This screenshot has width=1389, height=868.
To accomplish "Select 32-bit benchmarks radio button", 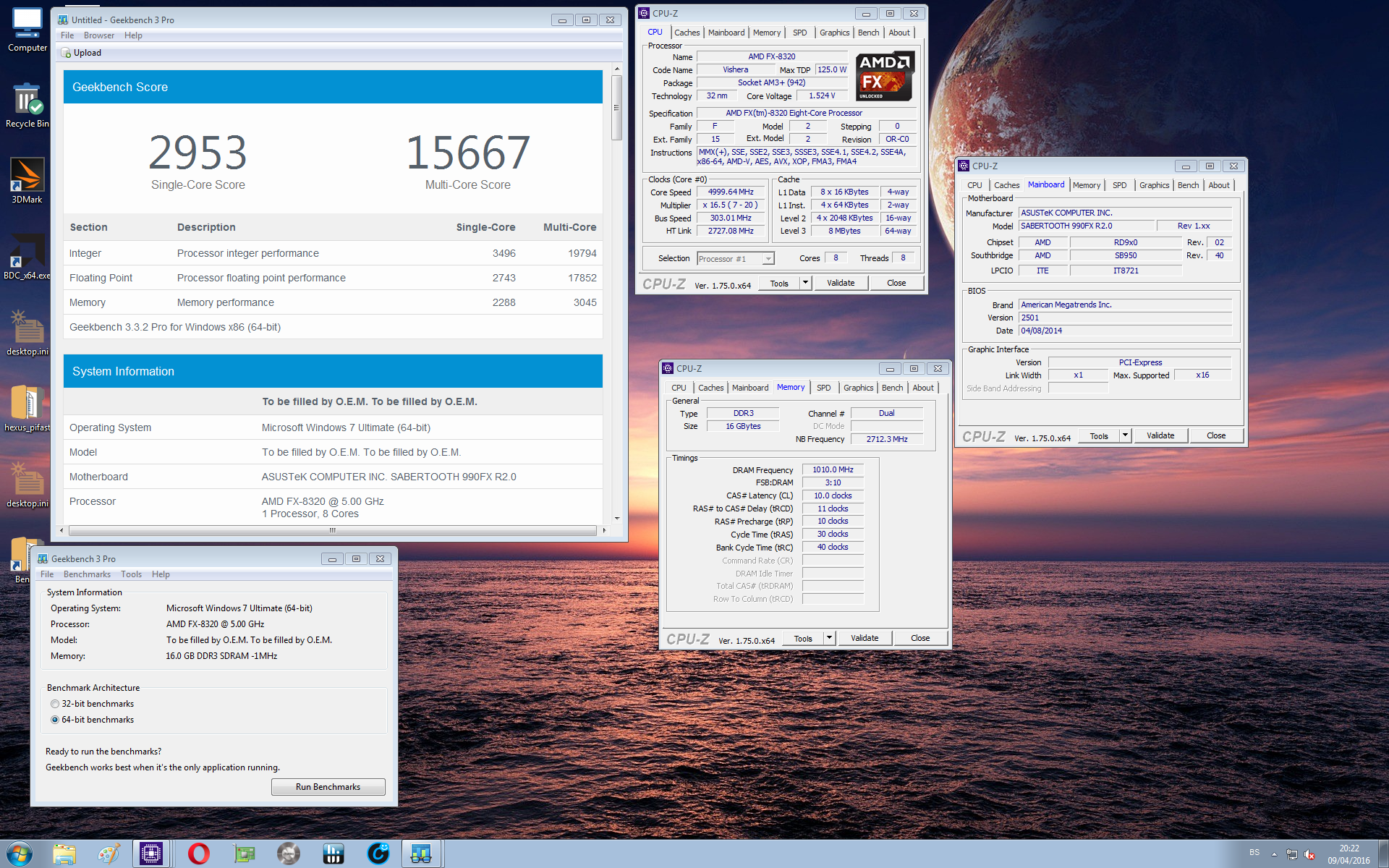I will point(55,704).
